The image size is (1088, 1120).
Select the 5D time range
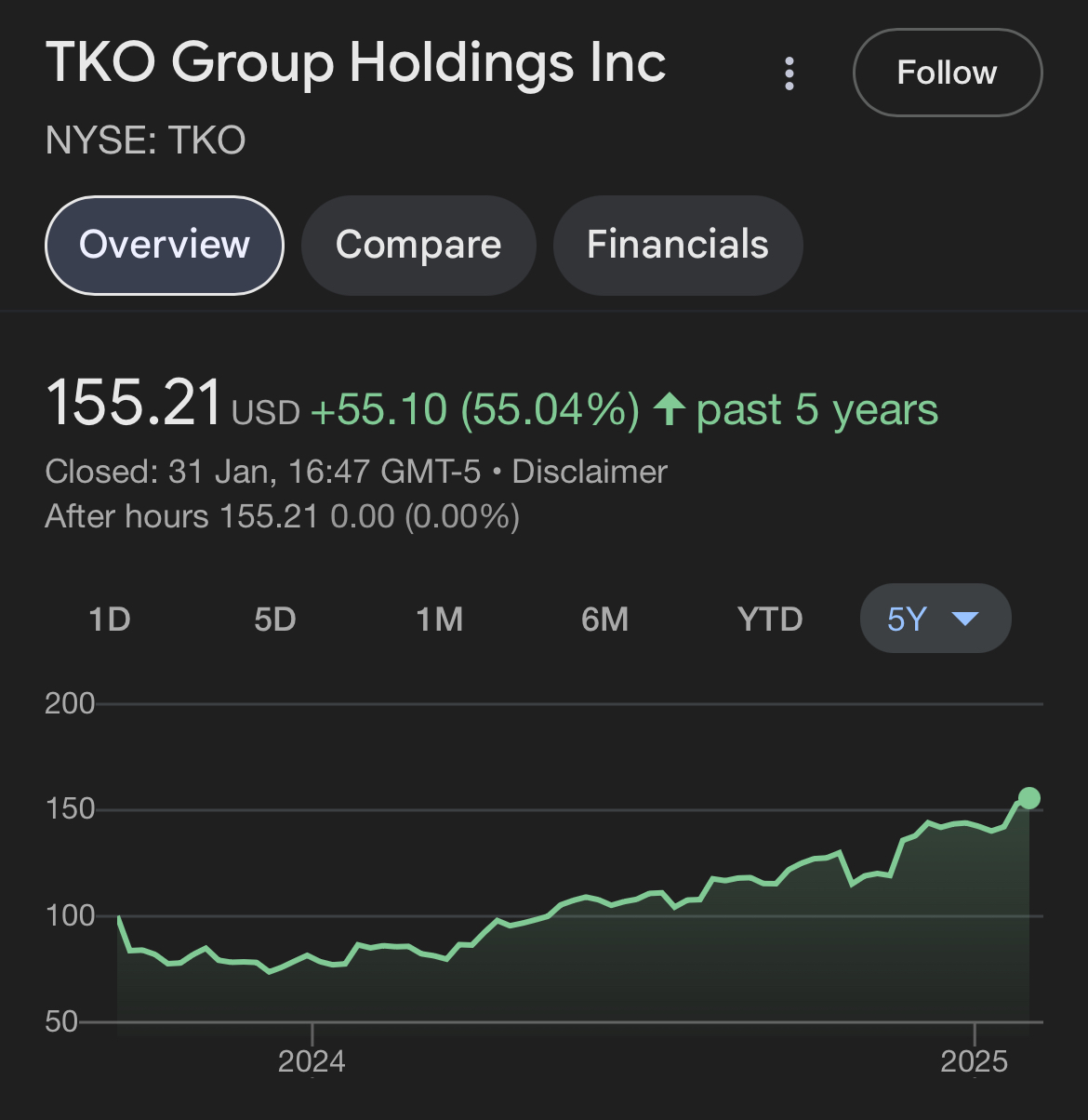coord(275,619)
